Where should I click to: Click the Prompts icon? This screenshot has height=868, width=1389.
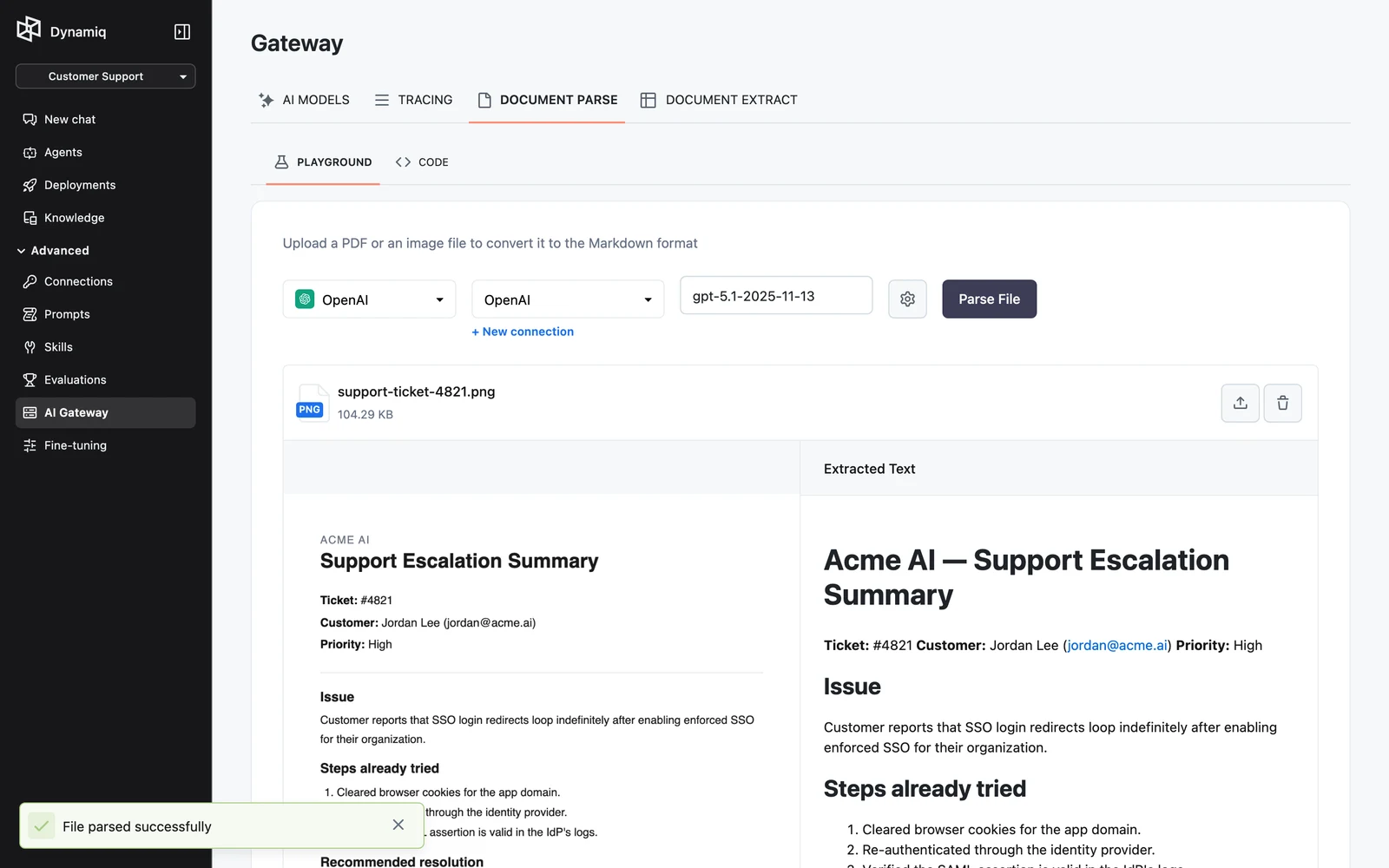click(30, 314)
